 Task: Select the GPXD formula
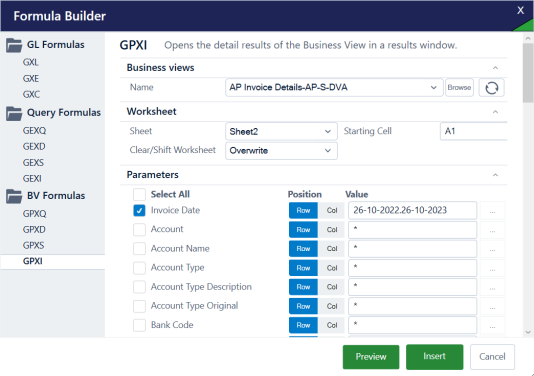point(34,230)
